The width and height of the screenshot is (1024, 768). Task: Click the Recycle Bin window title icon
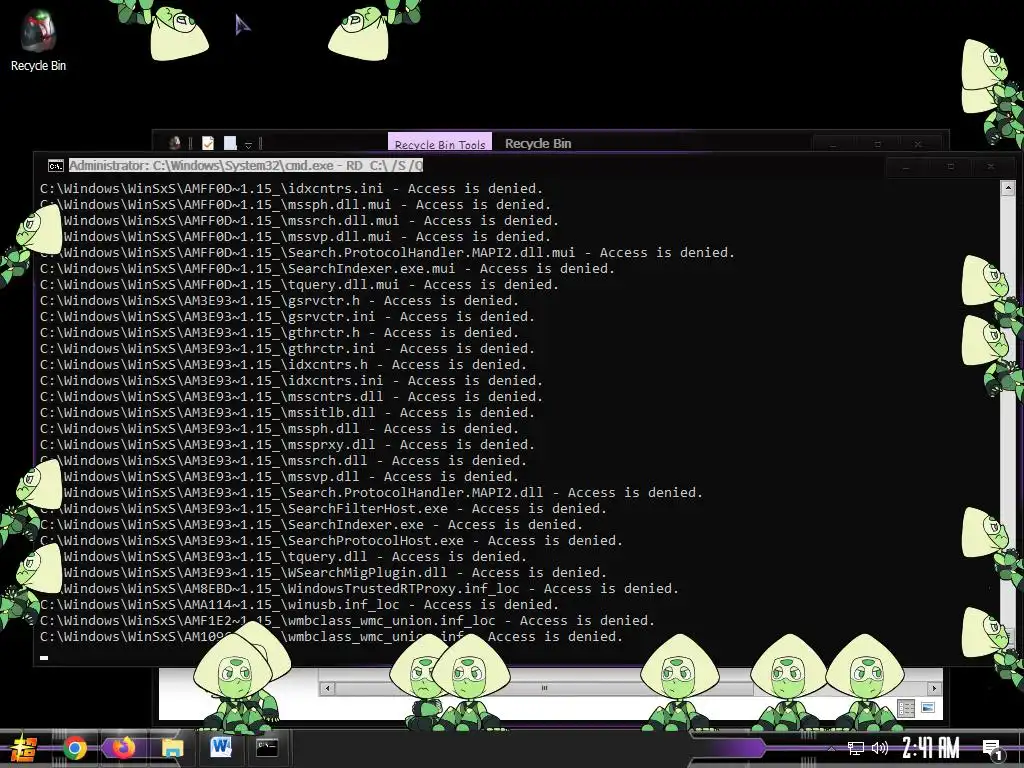pyautogui.click(x=175, y=143)
